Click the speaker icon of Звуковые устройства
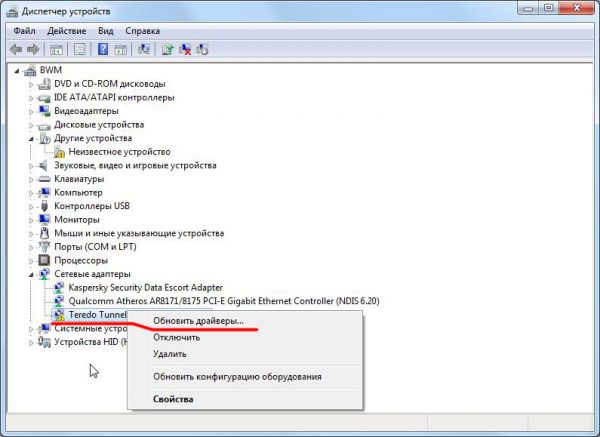The image size is (600, 437). click(44, 165)
